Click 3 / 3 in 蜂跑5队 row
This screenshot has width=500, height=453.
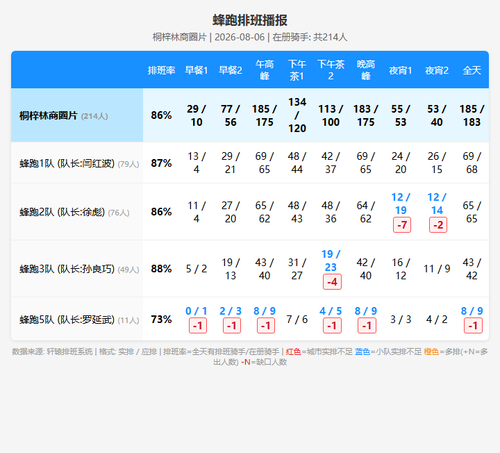pos(401,319)
